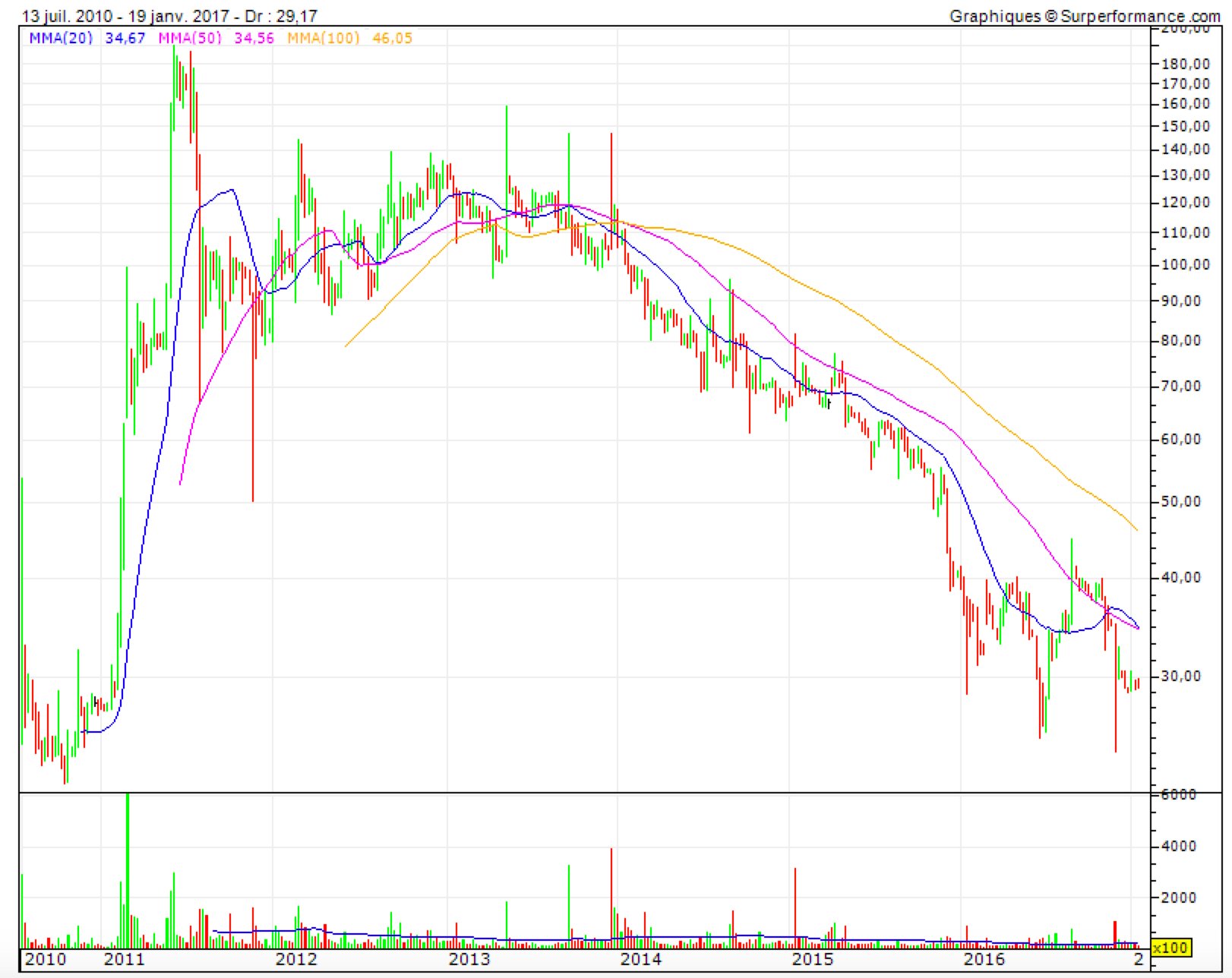The image size is (1232, 978).
Task: Click the 2015 year label on time axis
Action: tap(813, 959)
